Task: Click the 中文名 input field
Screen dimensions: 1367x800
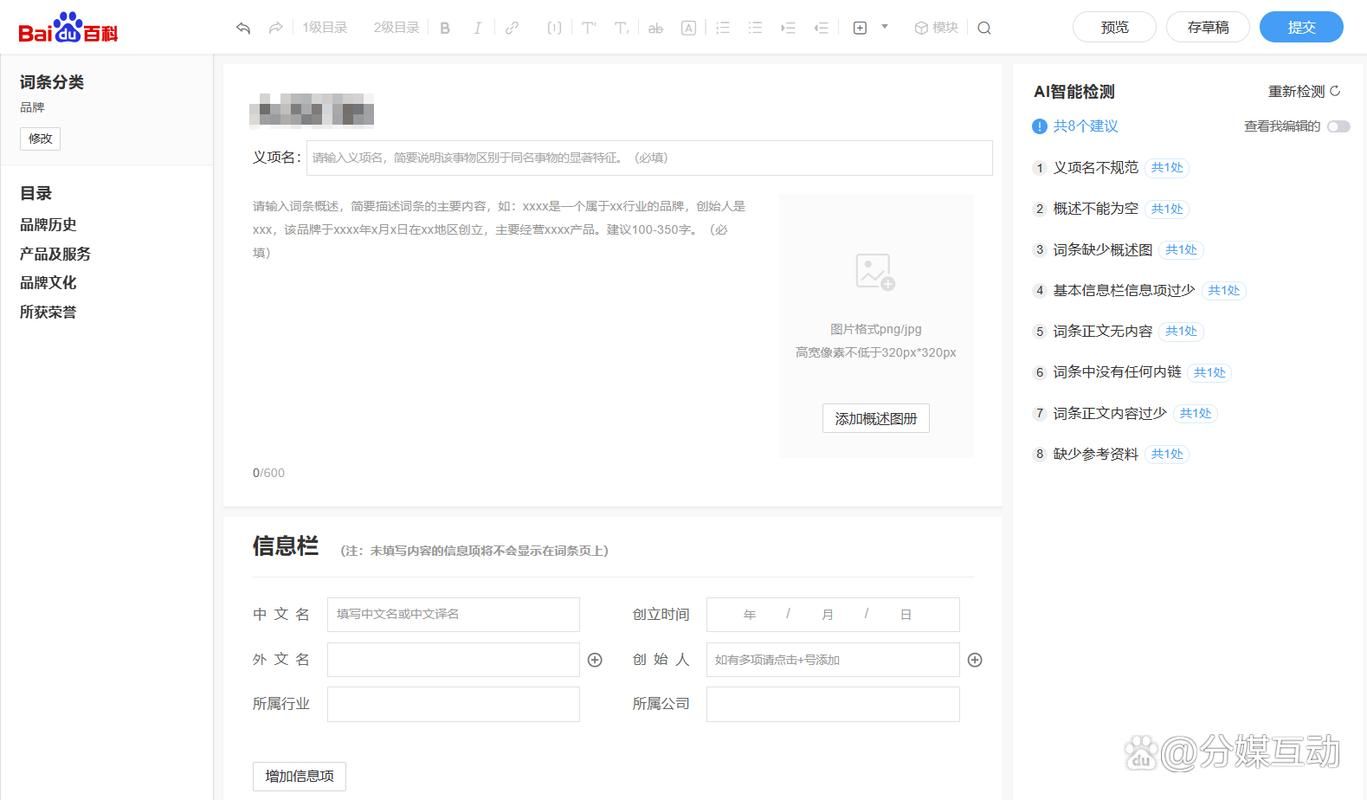Action: [x=453, y=614]
